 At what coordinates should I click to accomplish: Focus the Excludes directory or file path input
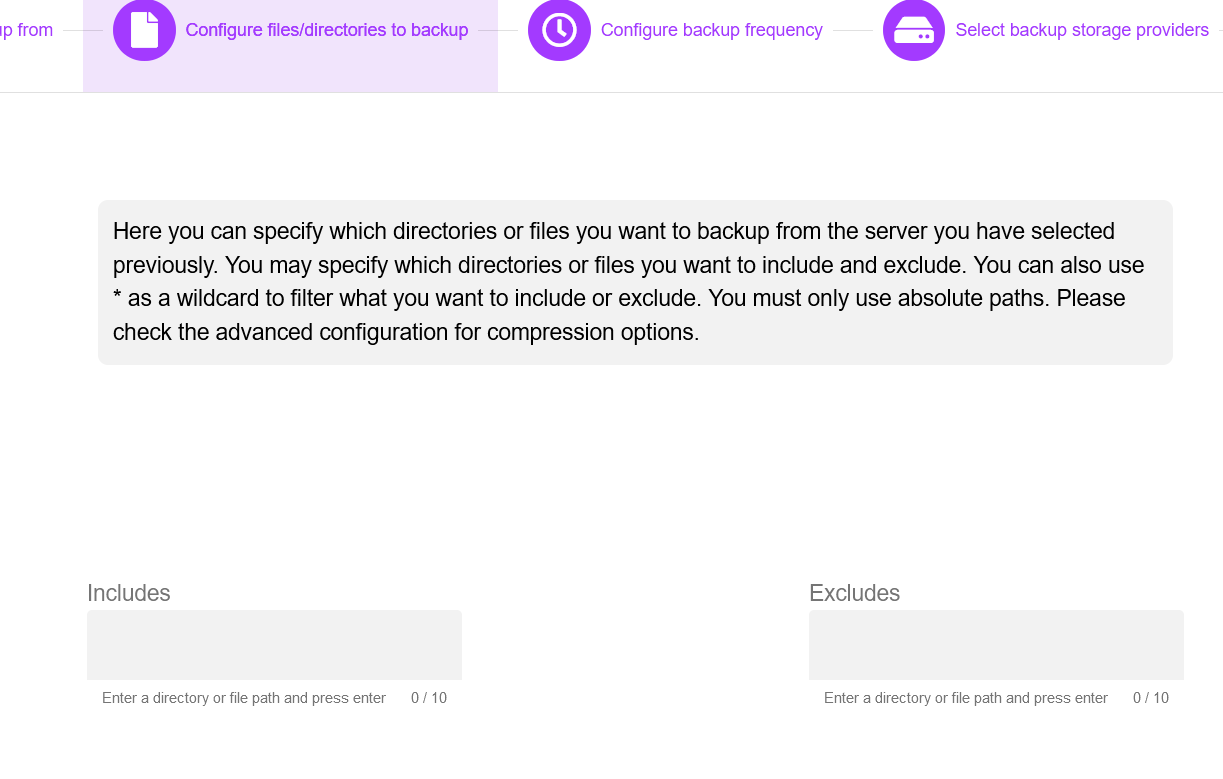966,698
